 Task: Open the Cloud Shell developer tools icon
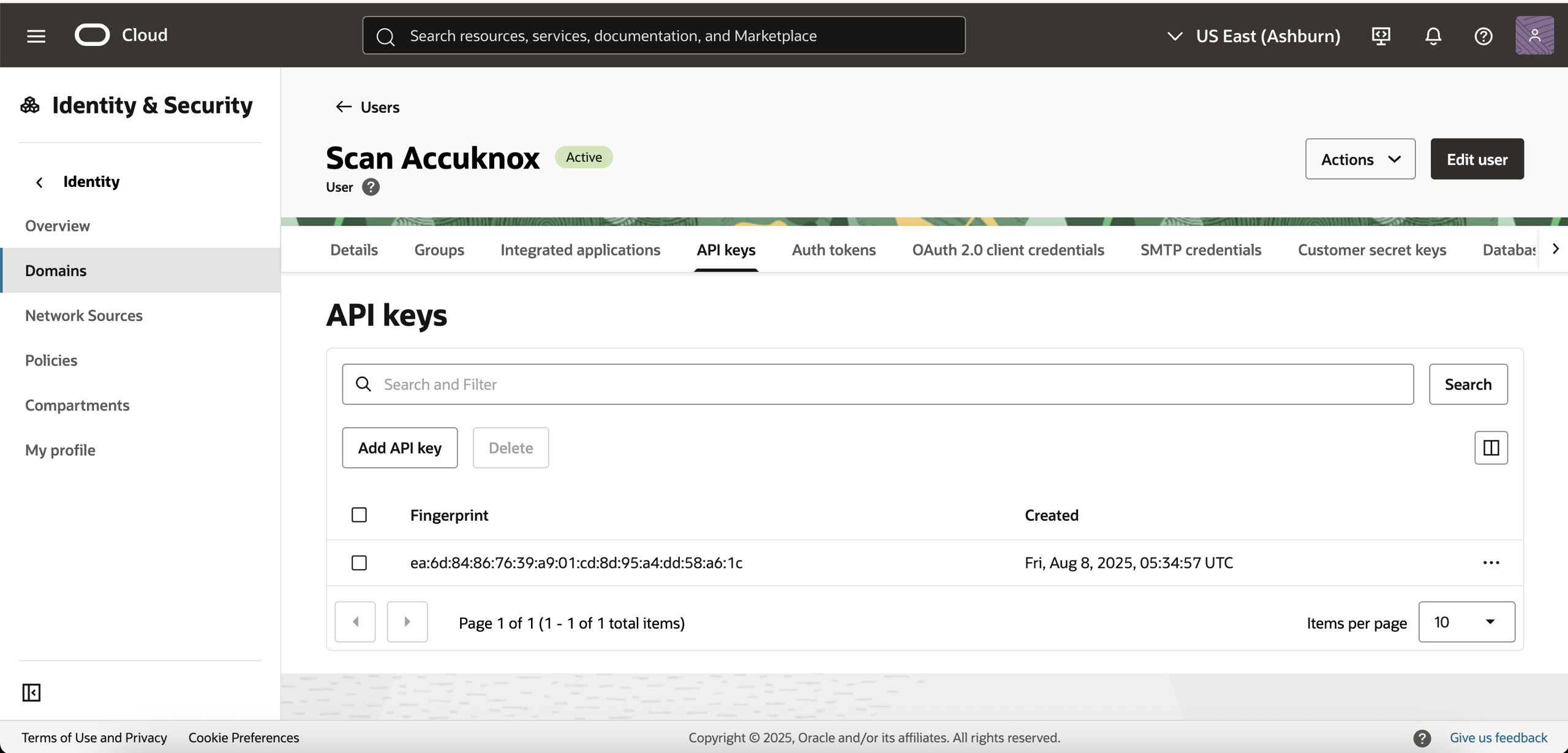[1381, 36]
